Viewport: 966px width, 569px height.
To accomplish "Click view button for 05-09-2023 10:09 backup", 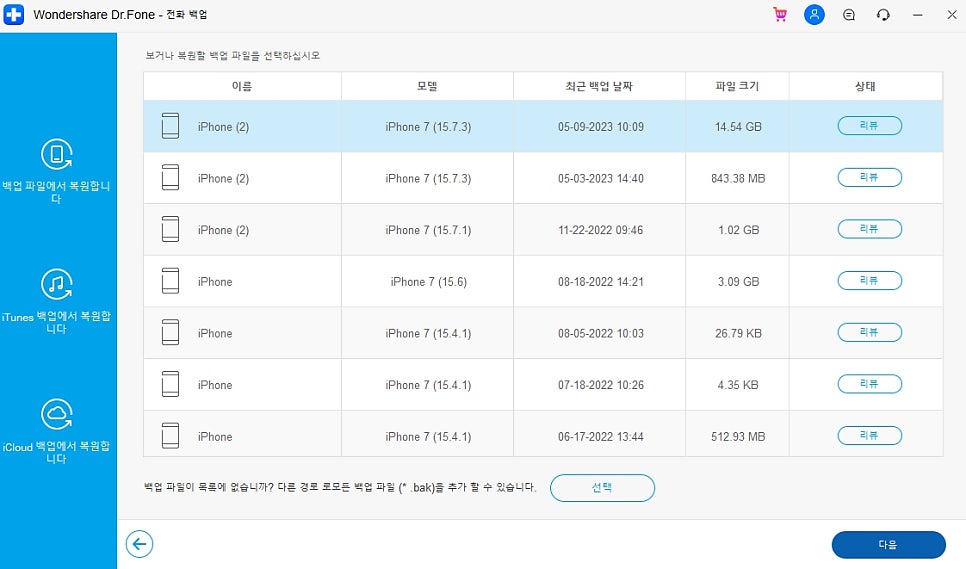I will [869, 126].
